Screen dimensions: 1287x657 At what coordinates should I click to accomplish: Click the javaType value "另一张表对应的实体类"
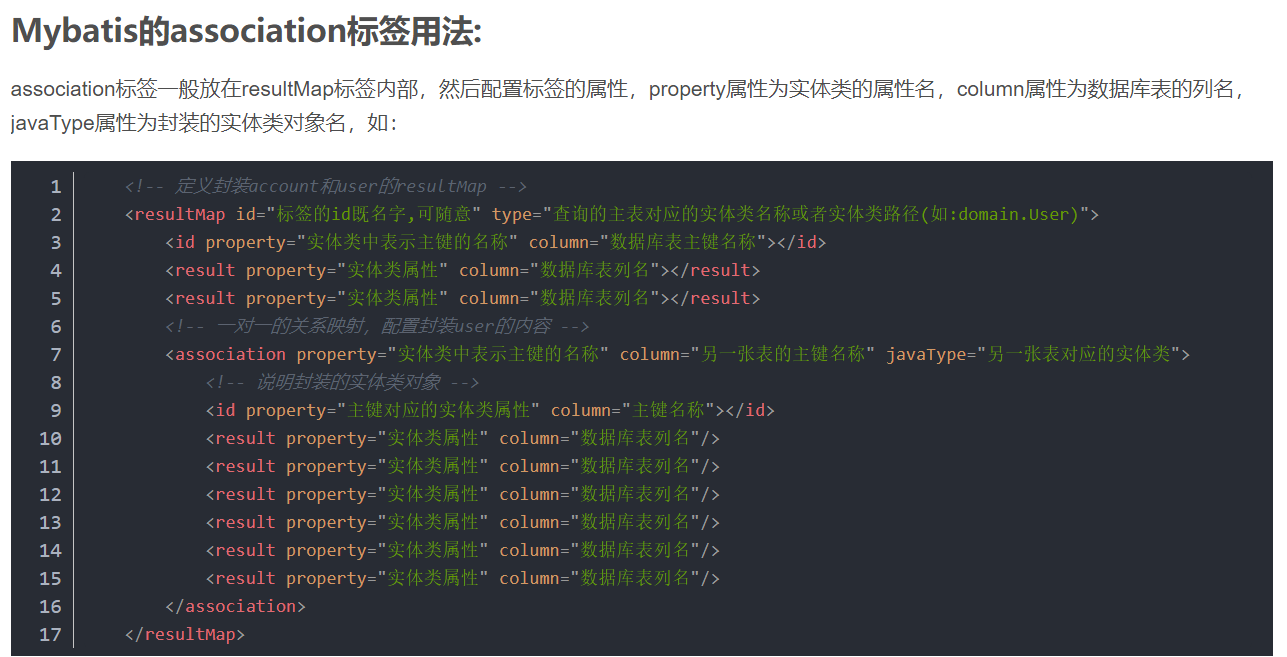(x=1079, y=354)
